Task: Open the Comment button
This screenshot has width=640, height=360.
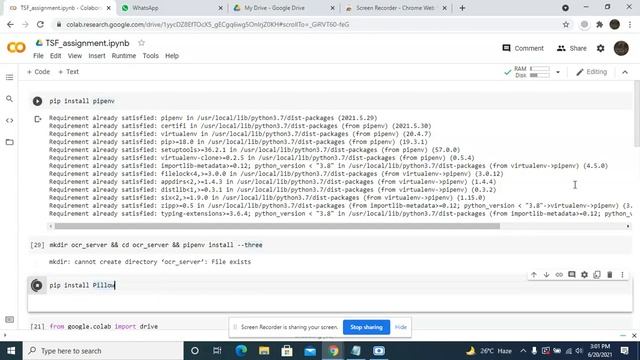Action: [x=523, y=48]
